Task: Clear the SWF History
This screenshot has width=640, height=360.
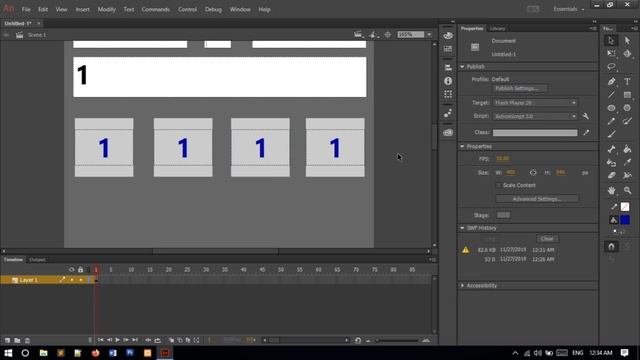Action: click(x=547, y=239)
